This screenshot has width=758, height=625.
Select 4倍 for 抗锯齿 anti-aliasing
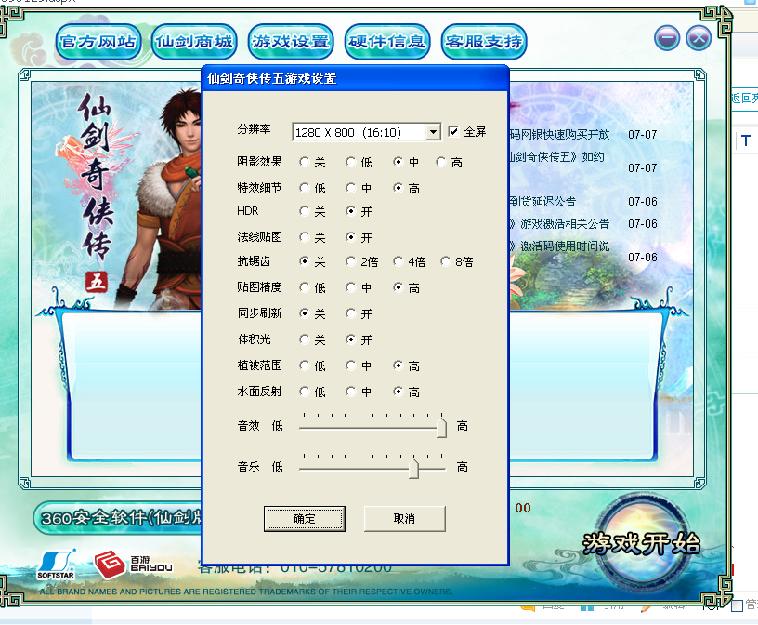coord(397,262)
